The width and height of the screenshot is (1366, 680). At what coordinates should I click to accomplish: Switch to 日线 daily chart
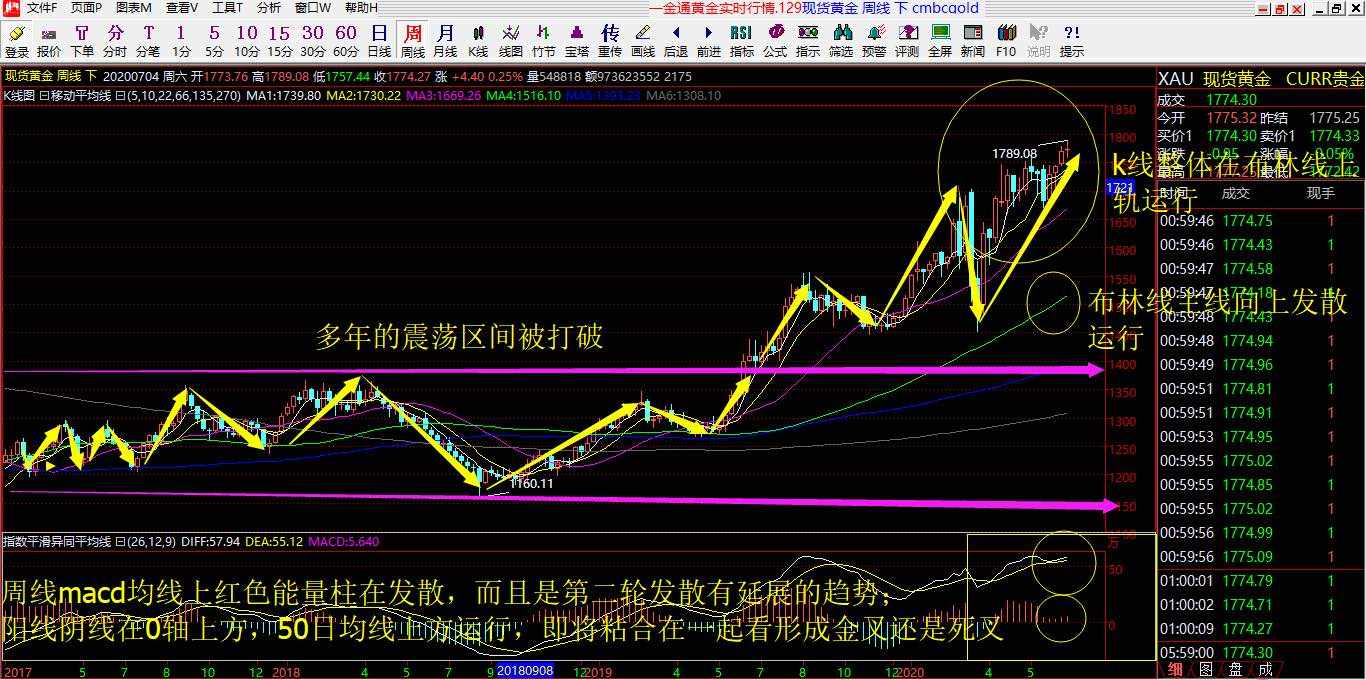[379, 41]
